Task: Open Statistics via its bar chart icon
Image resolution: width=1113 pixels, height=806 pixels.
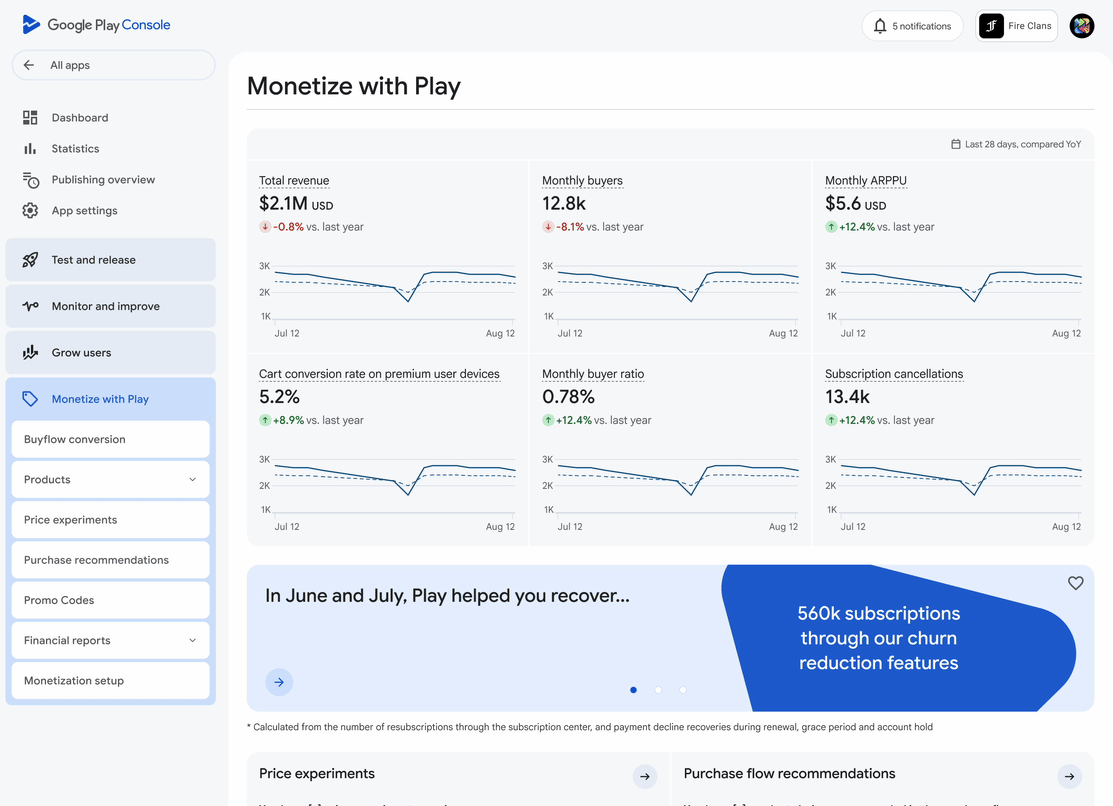Action: click(30, 149)
